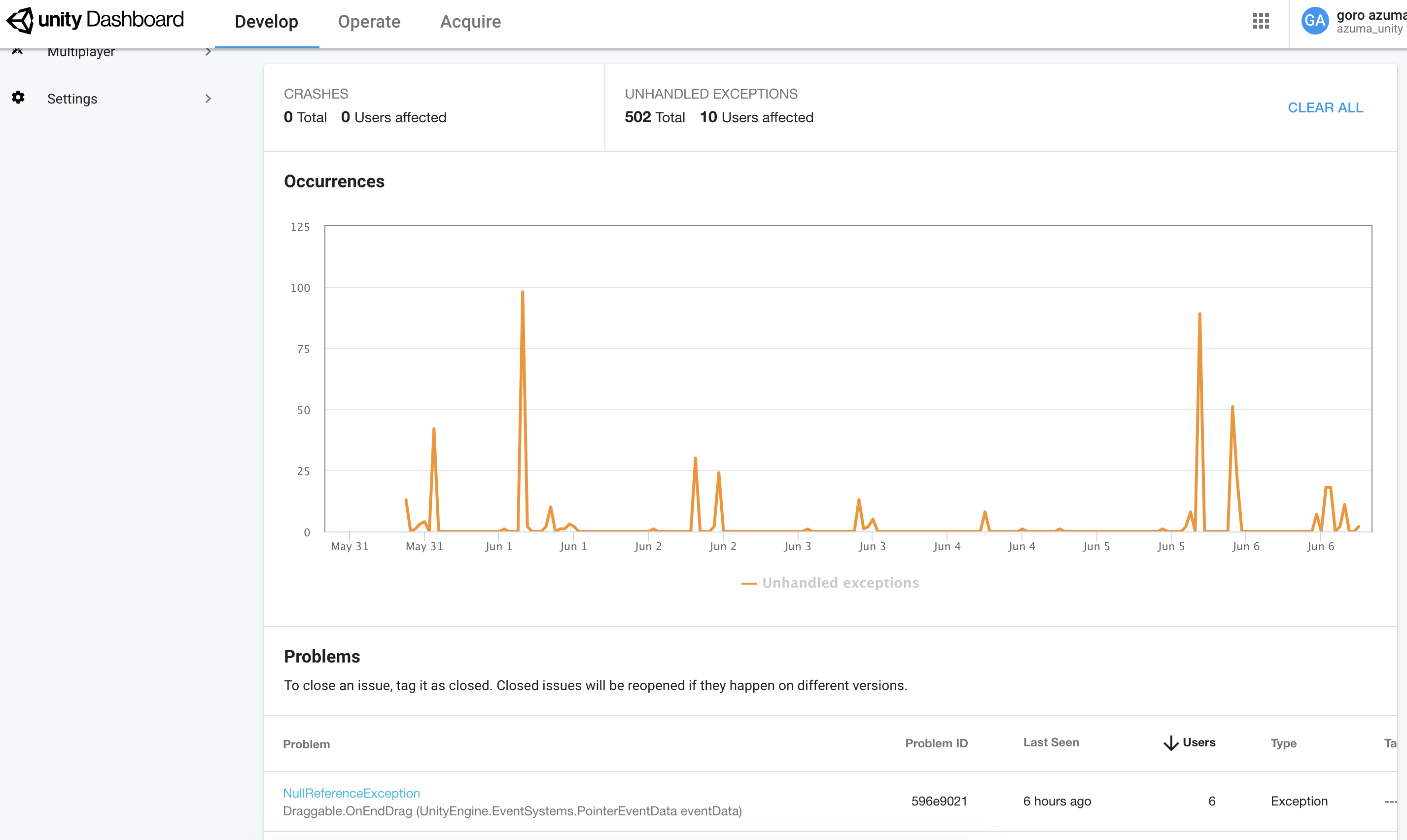Open the NullReferenceException problem link
Screen dimensions: 1407x840
click(x=351, y=793)
